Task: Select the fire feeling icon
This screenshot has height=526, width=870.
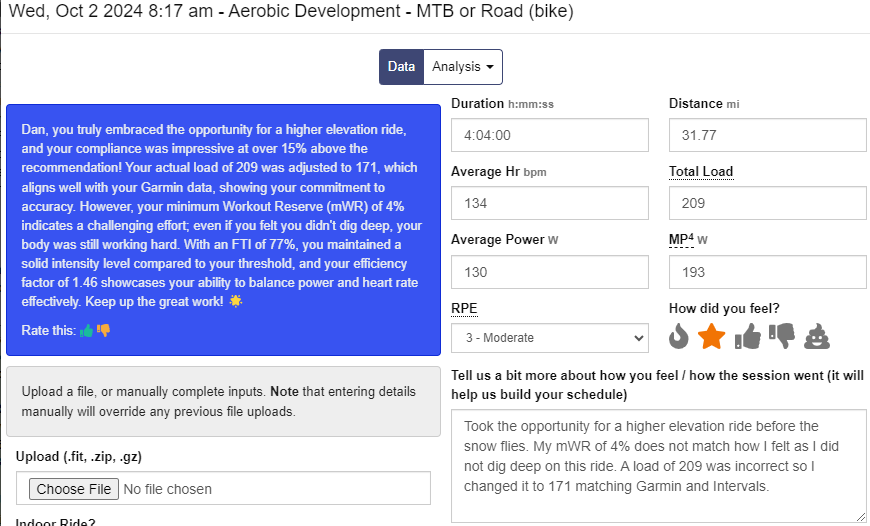Action: coord(678,336)
